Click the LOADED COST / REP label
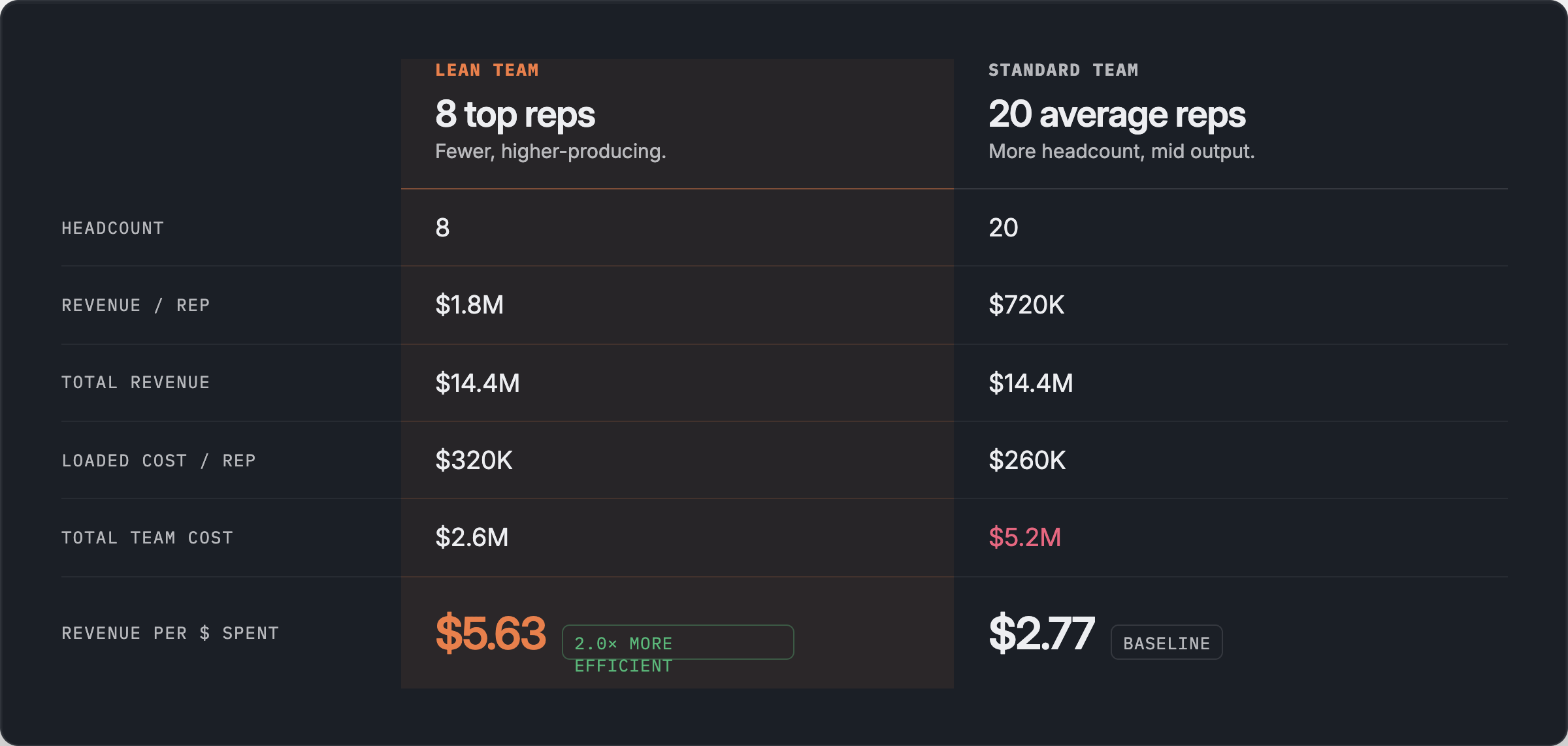 (x=158, y=461)
